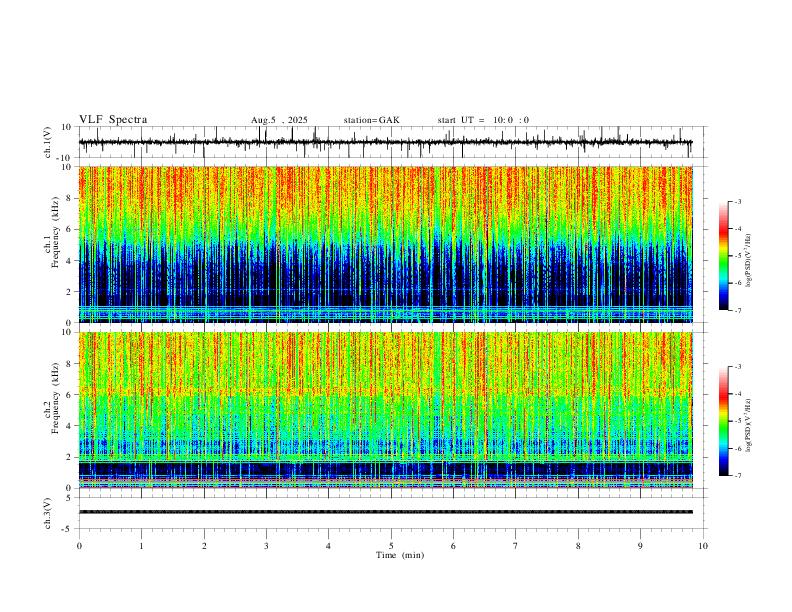Image resolution: width=792 pixels, height=612 pixels.
Task: Click the "-5" label on ch.1 colorbar
Action: coord(737,256)
